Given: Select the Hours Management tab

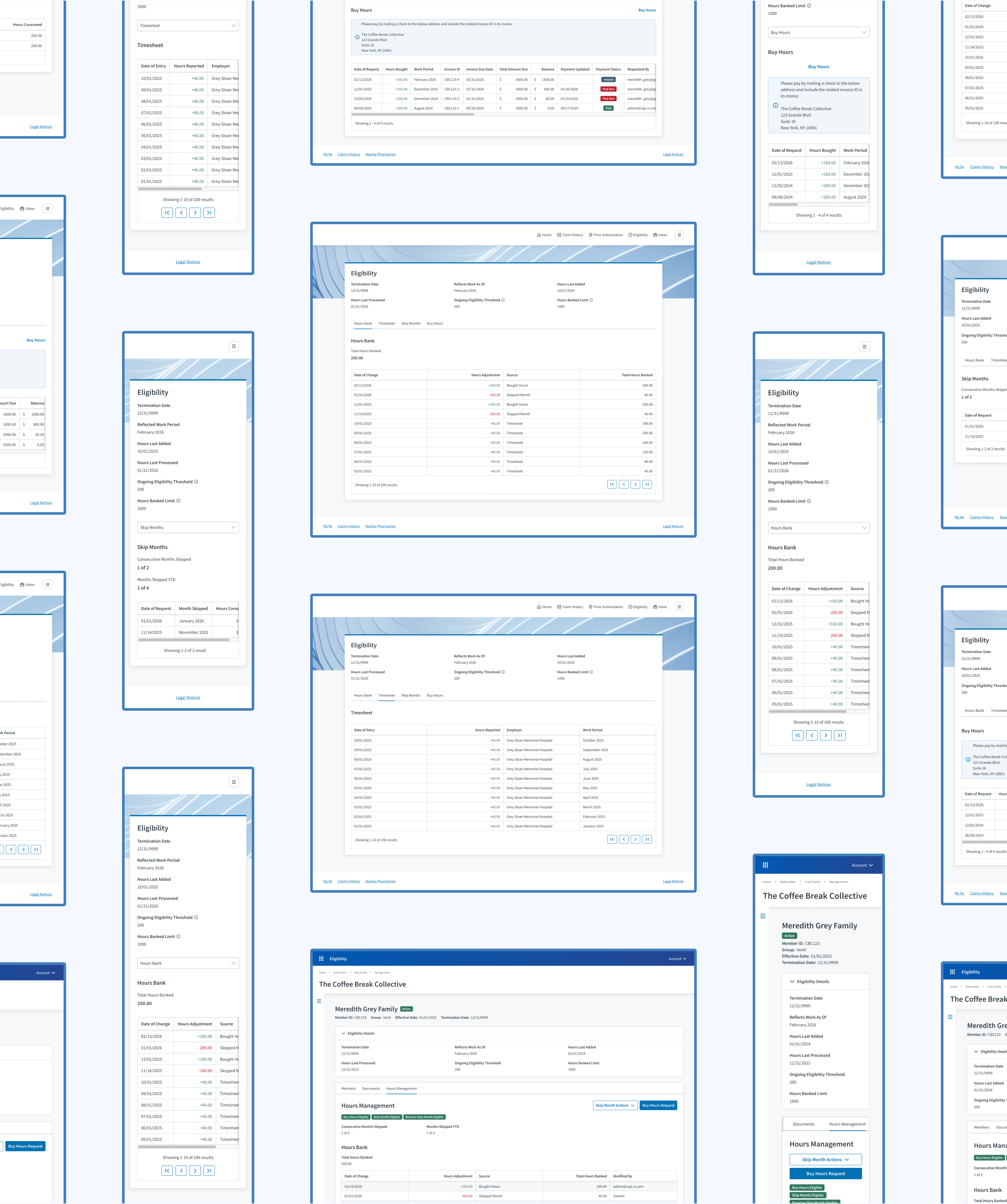Looking at the screenshot, I should point(401,1088).
